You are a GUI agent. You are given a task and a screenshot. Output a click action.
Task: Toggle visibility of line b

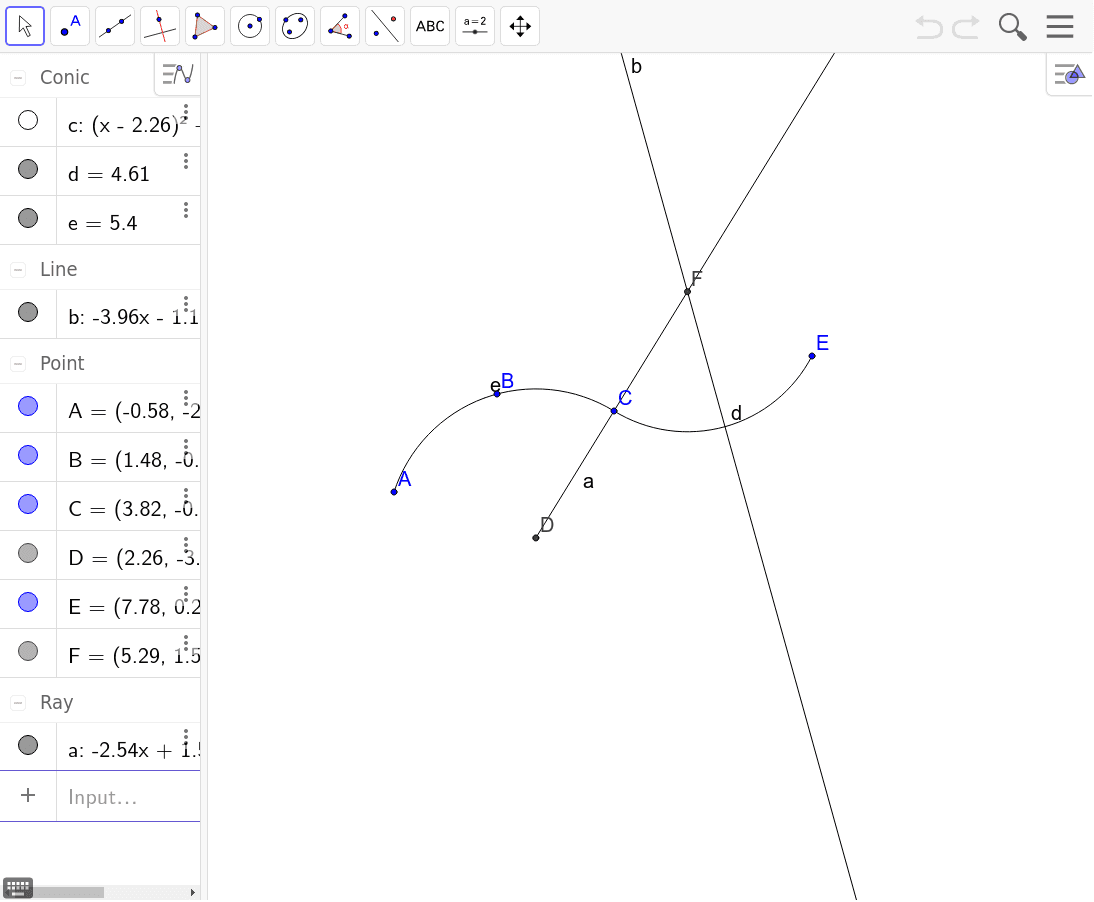click(x=28, y=313)
